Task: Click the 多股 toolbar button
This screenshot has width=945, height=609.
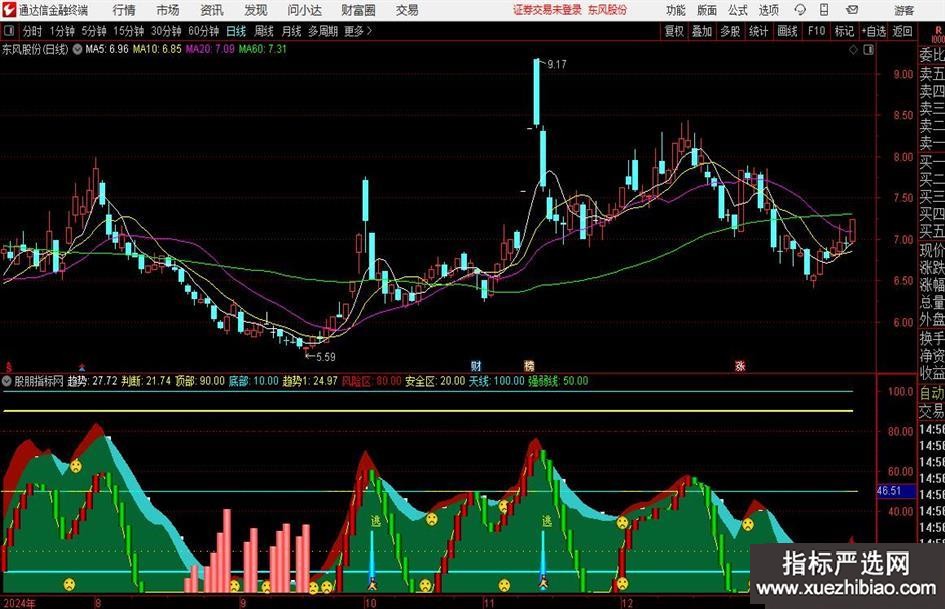Action: click(x=730, y=31)
